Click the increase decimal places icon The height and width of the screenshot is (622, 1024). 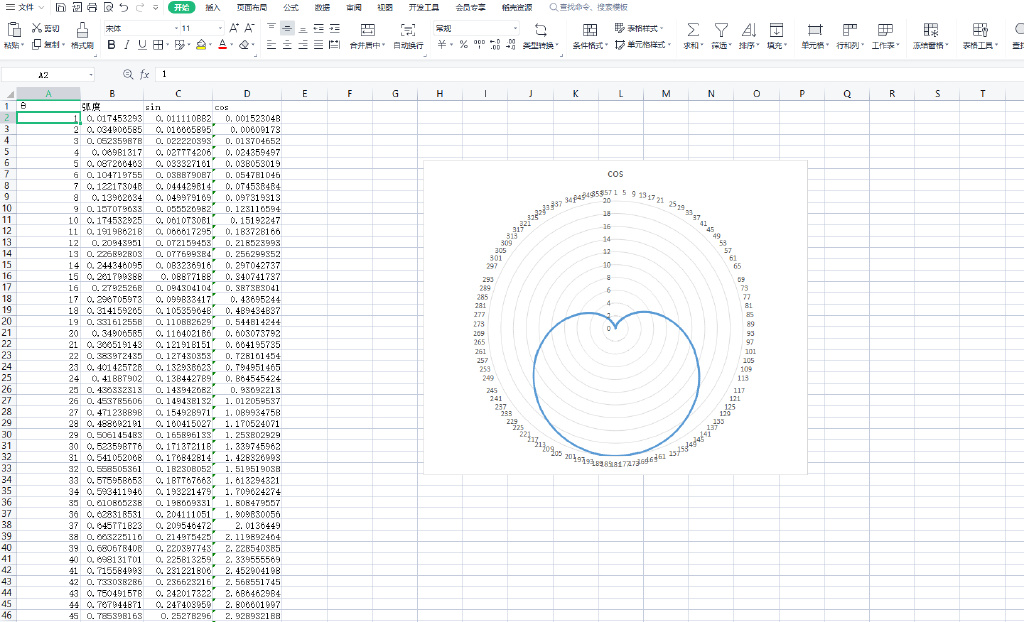coord(495,45)
